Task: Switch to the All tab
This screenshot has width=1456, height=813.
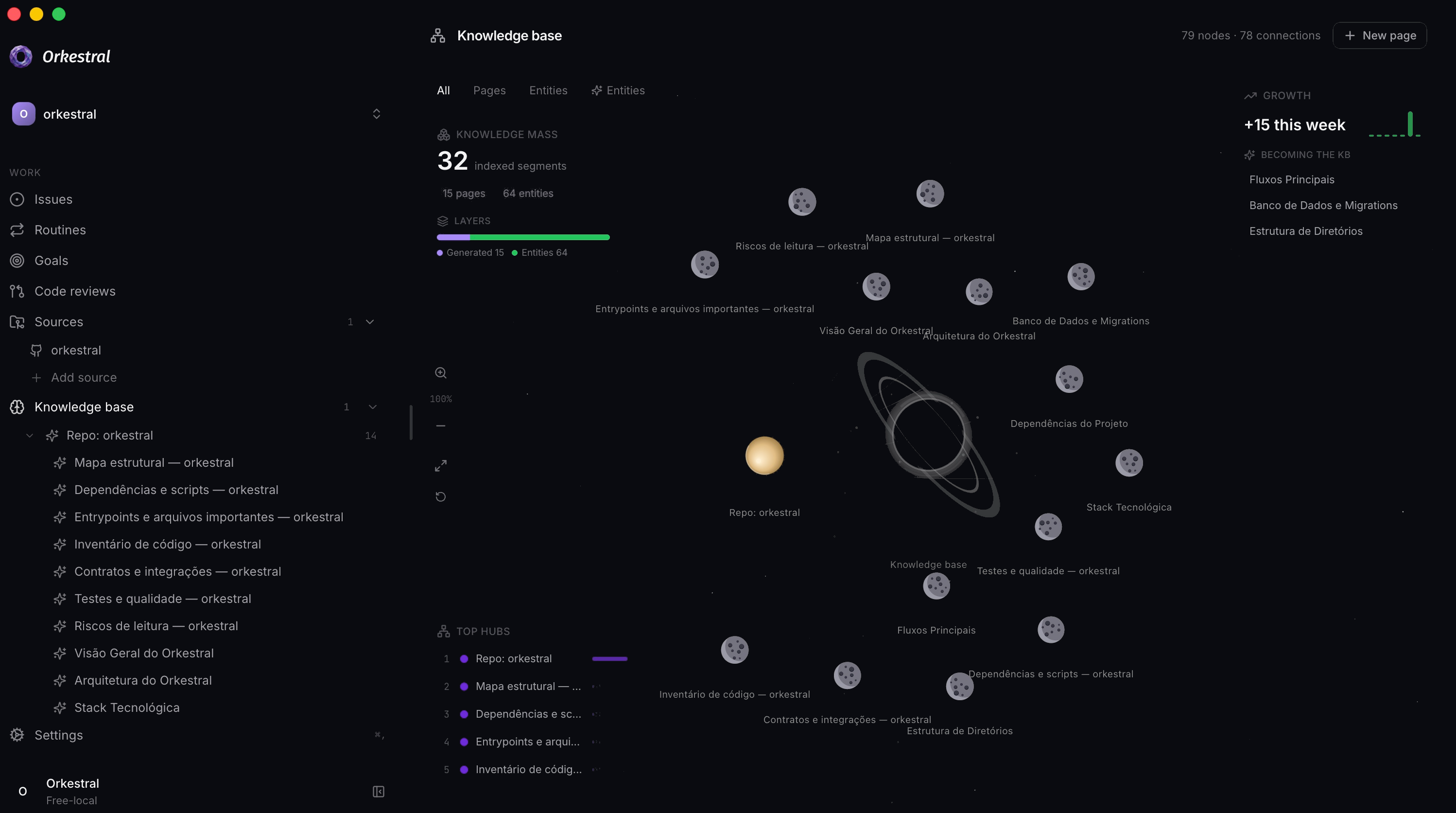Action: tap(443, 90)
